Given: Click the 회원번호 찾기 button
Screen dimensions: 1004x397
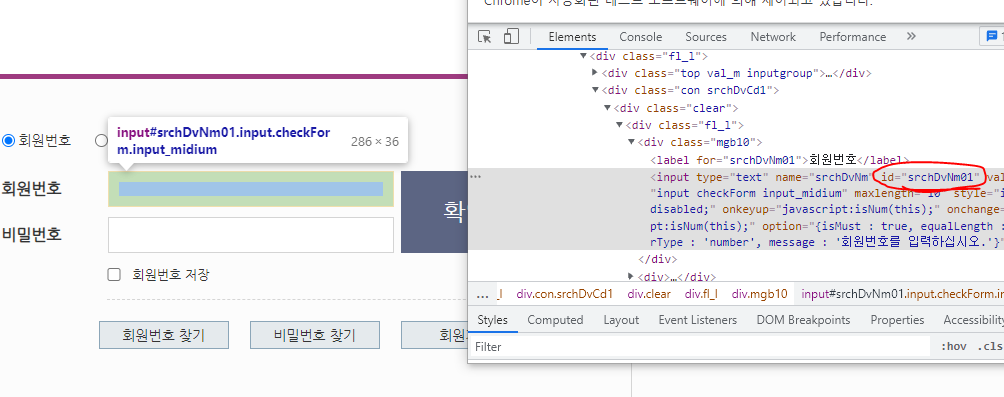Looking at the screenshot, I should coord(164,335).
